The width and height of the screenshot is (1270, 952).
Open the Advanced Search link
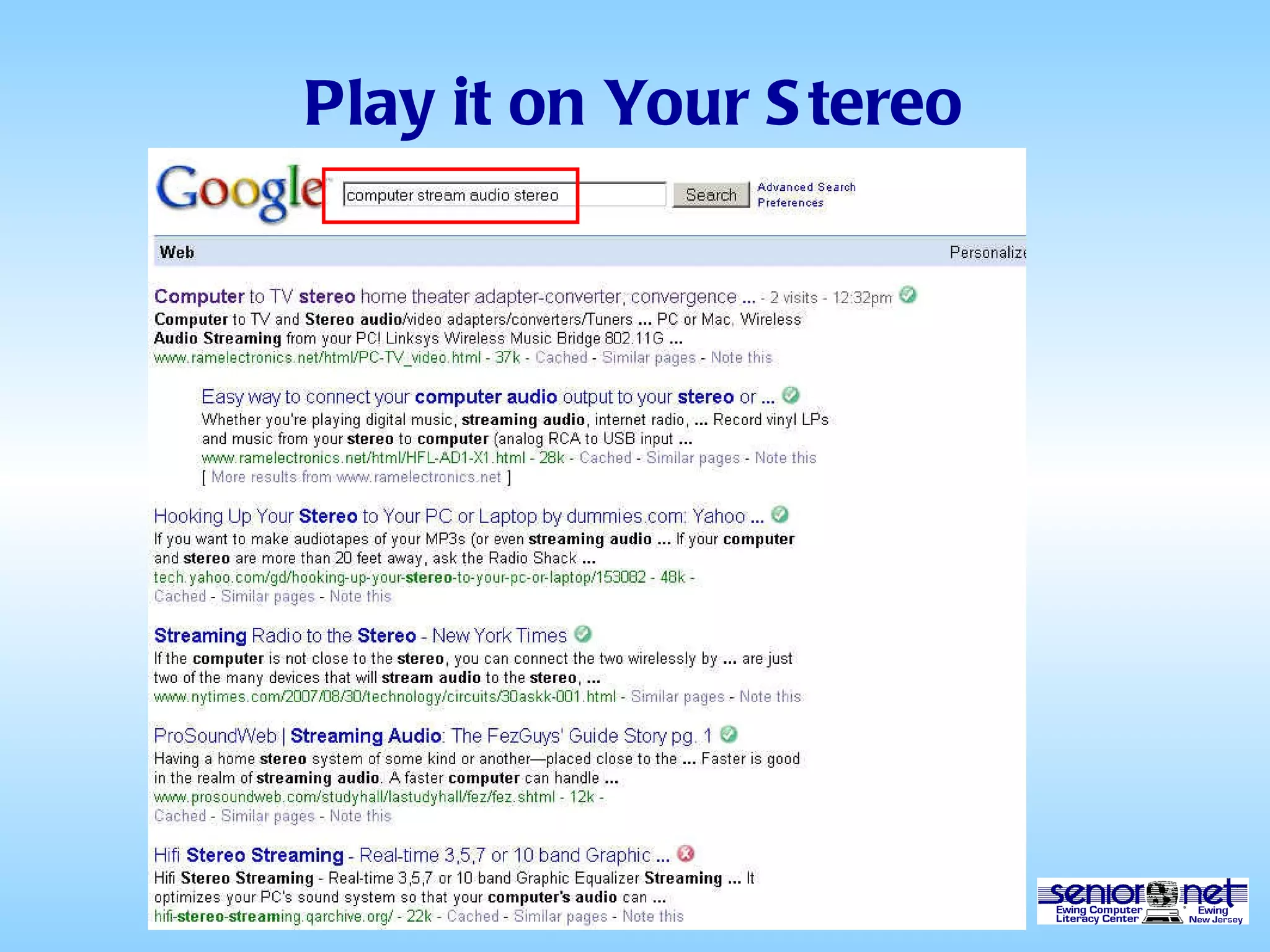point(806,187)
